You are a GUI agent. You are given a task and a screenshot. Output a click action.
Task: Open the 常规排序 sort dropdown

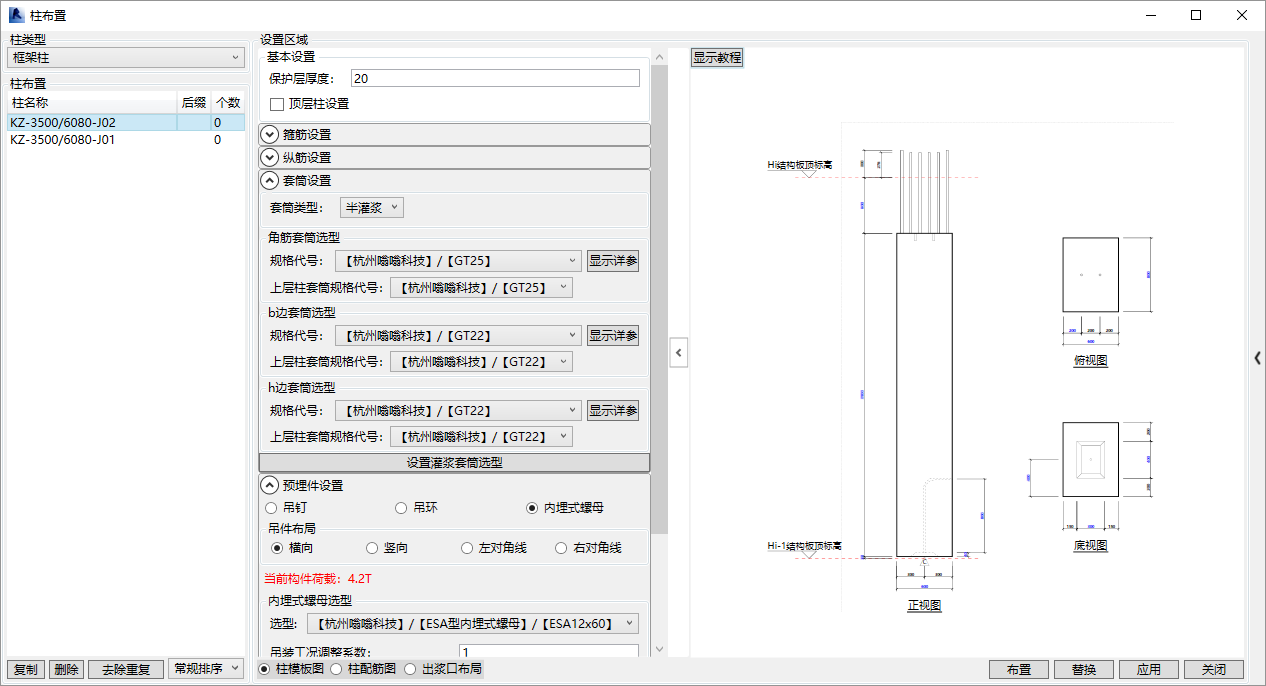click(207, 669)
